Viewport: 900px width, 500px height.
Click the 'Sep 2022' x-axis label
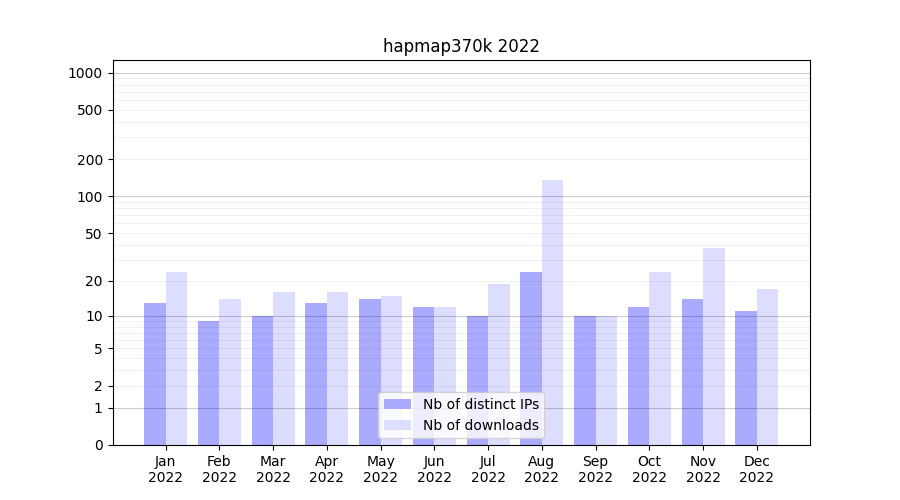coord(595,469)
